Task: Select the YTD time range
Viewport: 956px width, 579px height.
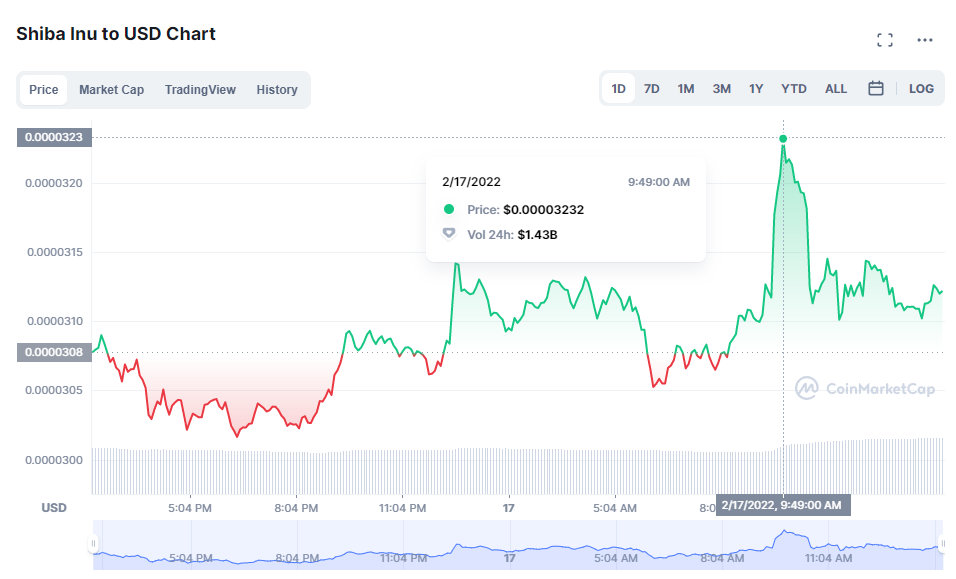Action: (x=794, y=88)
